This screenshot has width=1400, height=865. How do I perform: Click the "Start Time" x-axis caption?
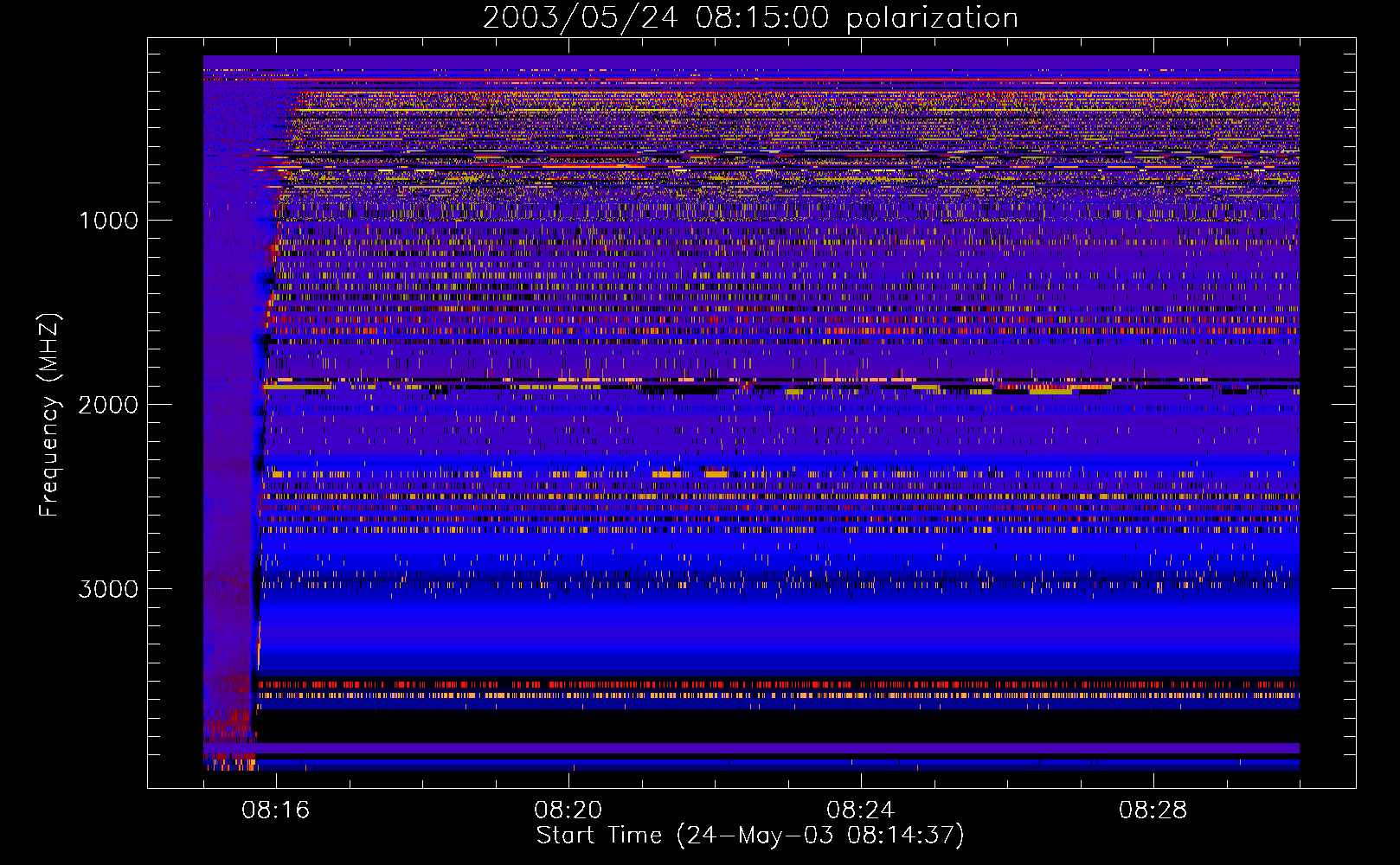599,836
